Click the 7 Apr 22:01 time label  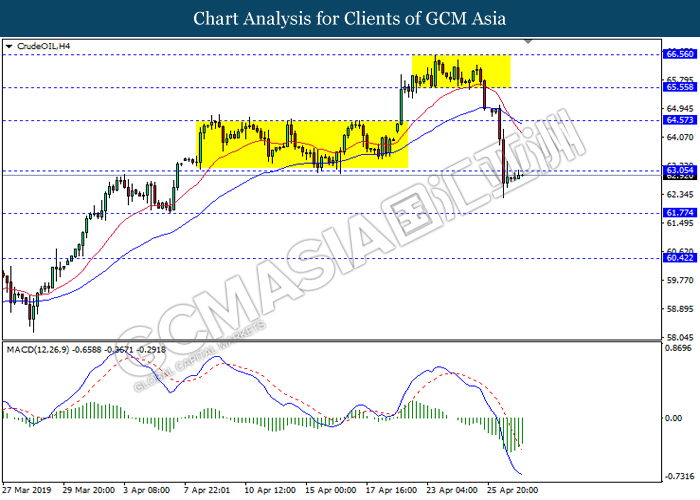[x=207, y=490]
